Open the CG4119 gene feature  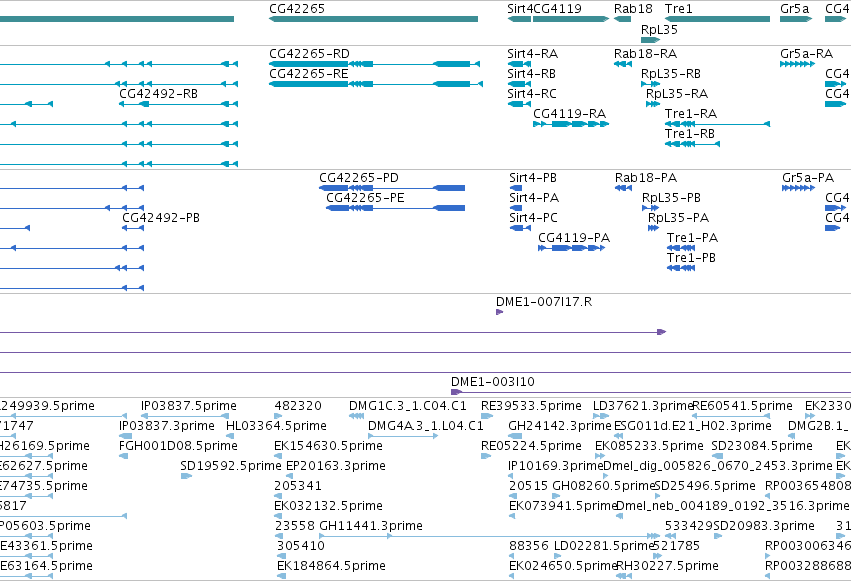(x=571, y=19)
